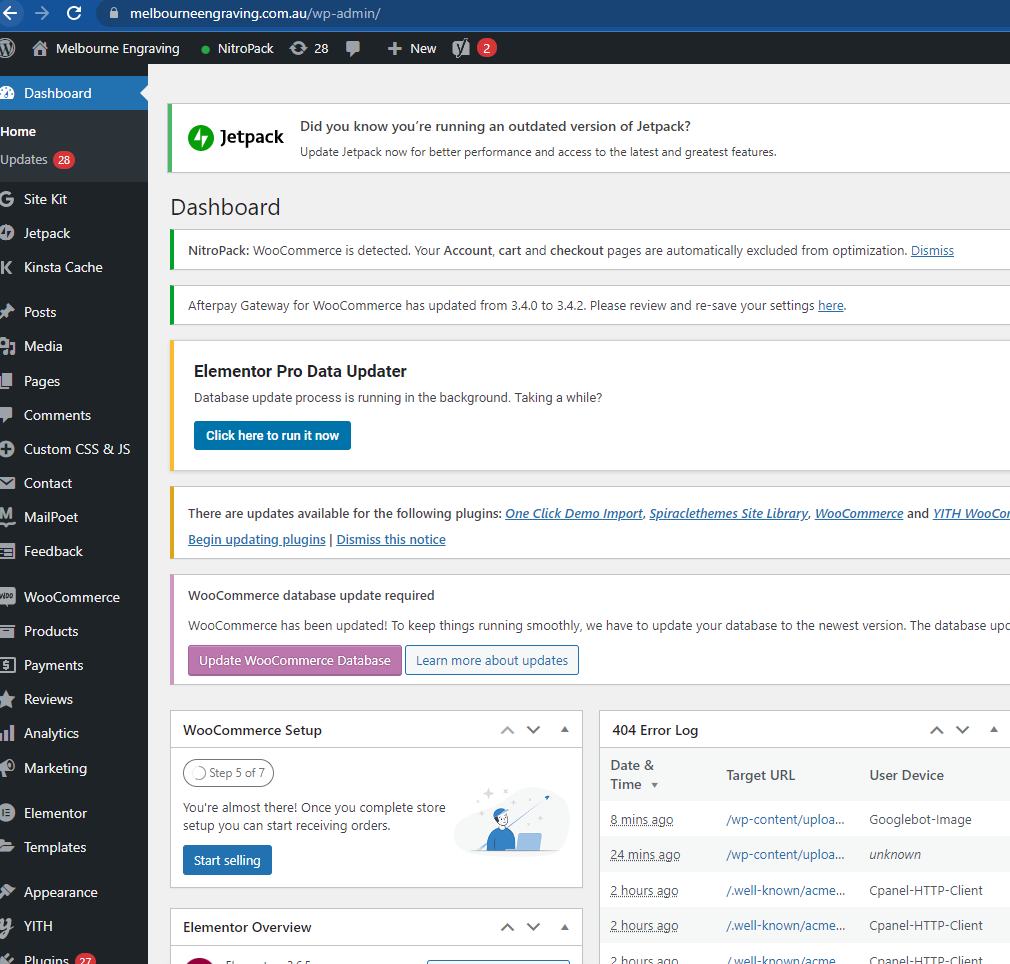This screenshot has width=1010, height=964.
Task: Click 'Click here to run it now' button
Action: tap(272, 435)
